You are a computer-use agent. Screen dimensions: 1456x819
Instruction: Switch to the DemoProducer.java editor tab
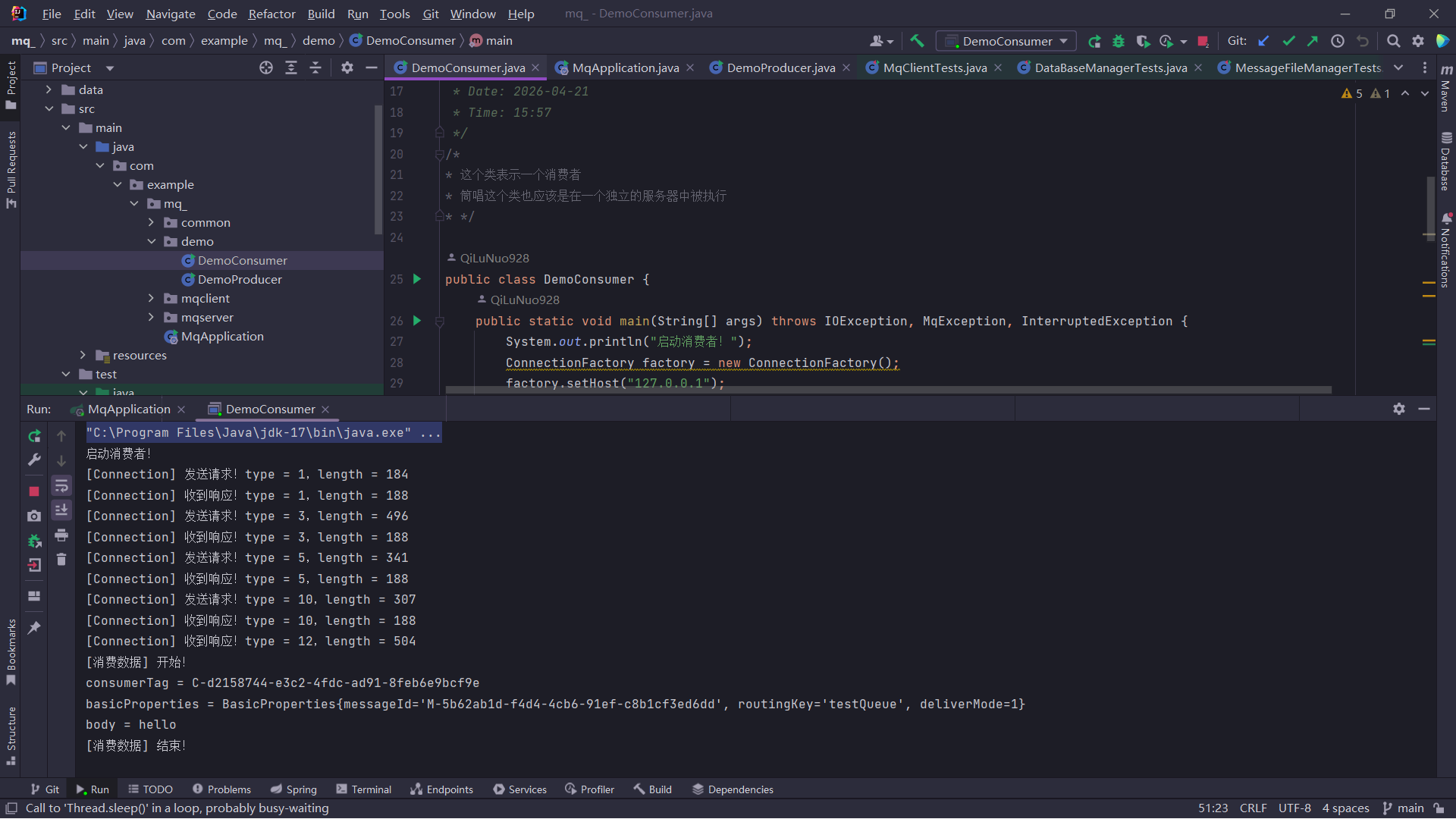[x=780, y=67]
